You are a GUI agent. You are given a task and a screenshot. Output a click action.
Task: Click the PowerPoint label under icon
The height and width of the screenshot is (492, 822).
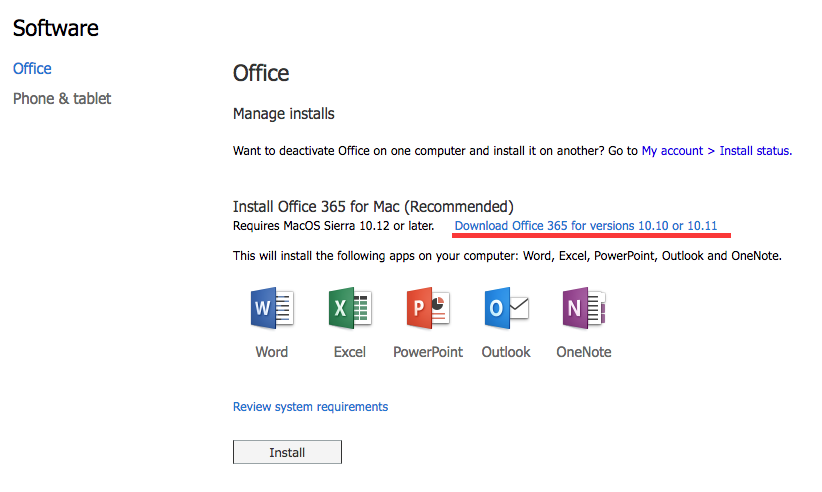[x=428, y=352]
